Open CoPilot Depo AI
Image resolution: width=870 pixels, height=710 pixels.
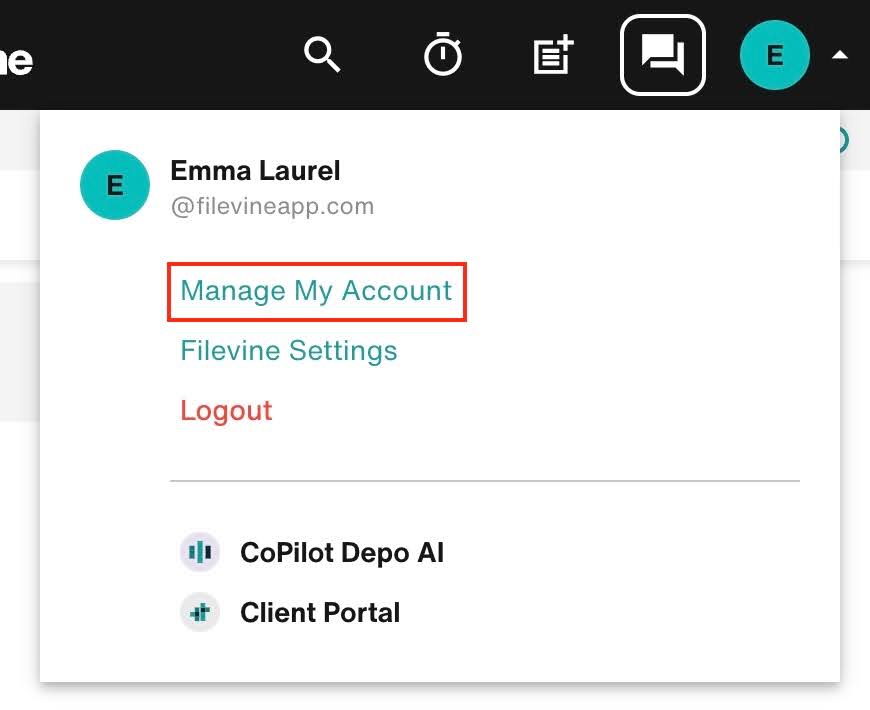click(341, 552)
